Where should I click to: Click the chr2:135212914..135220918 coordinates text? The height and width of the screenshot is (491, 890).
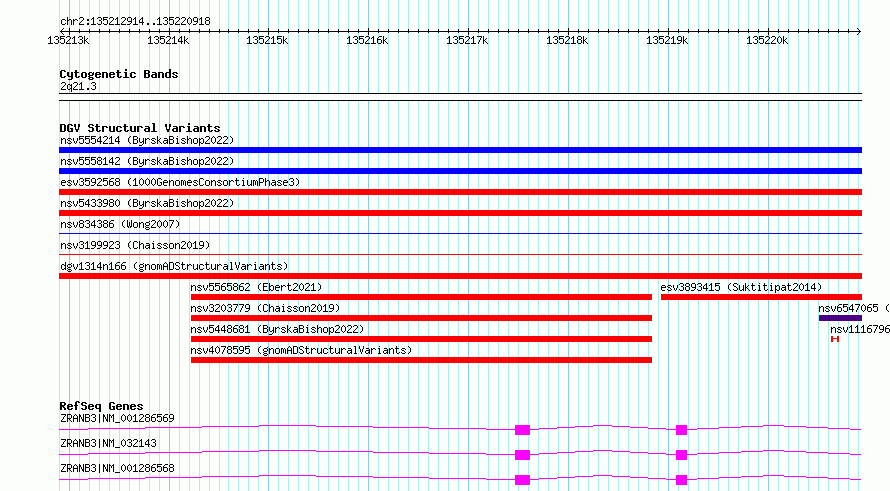coord(135,22)
